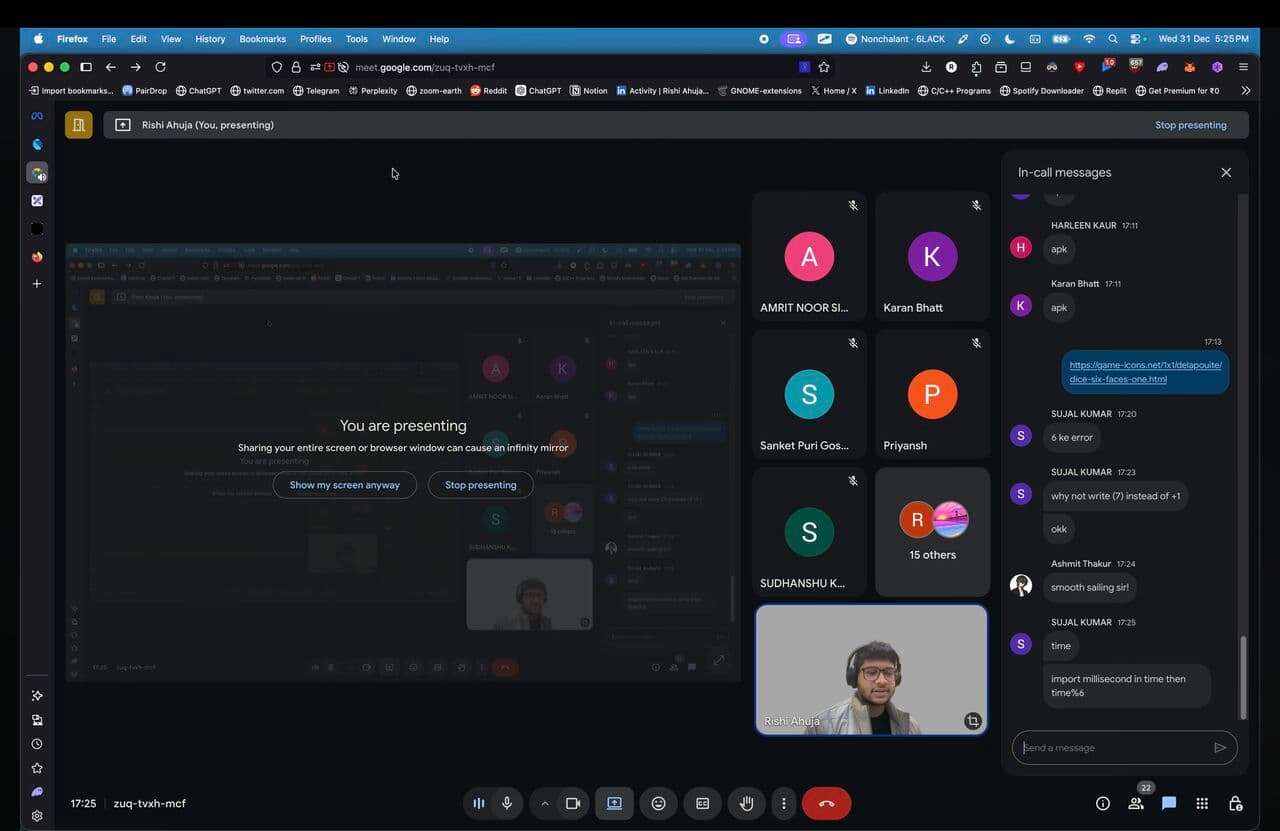
Task: Open the game-icons.net dice link
Action: (x=1145, y=372)
